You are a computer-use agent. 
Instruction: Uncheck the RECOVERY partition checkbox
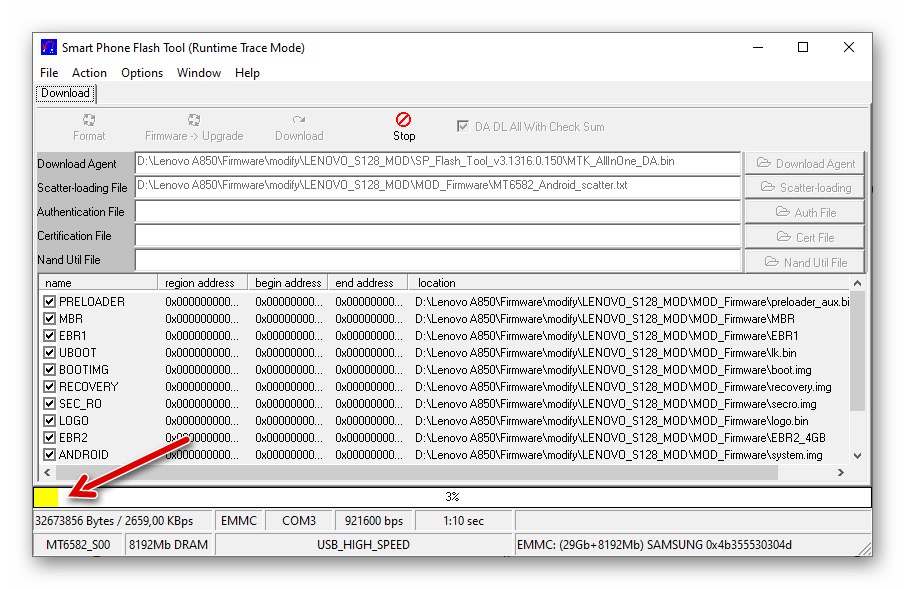point(49,387)
